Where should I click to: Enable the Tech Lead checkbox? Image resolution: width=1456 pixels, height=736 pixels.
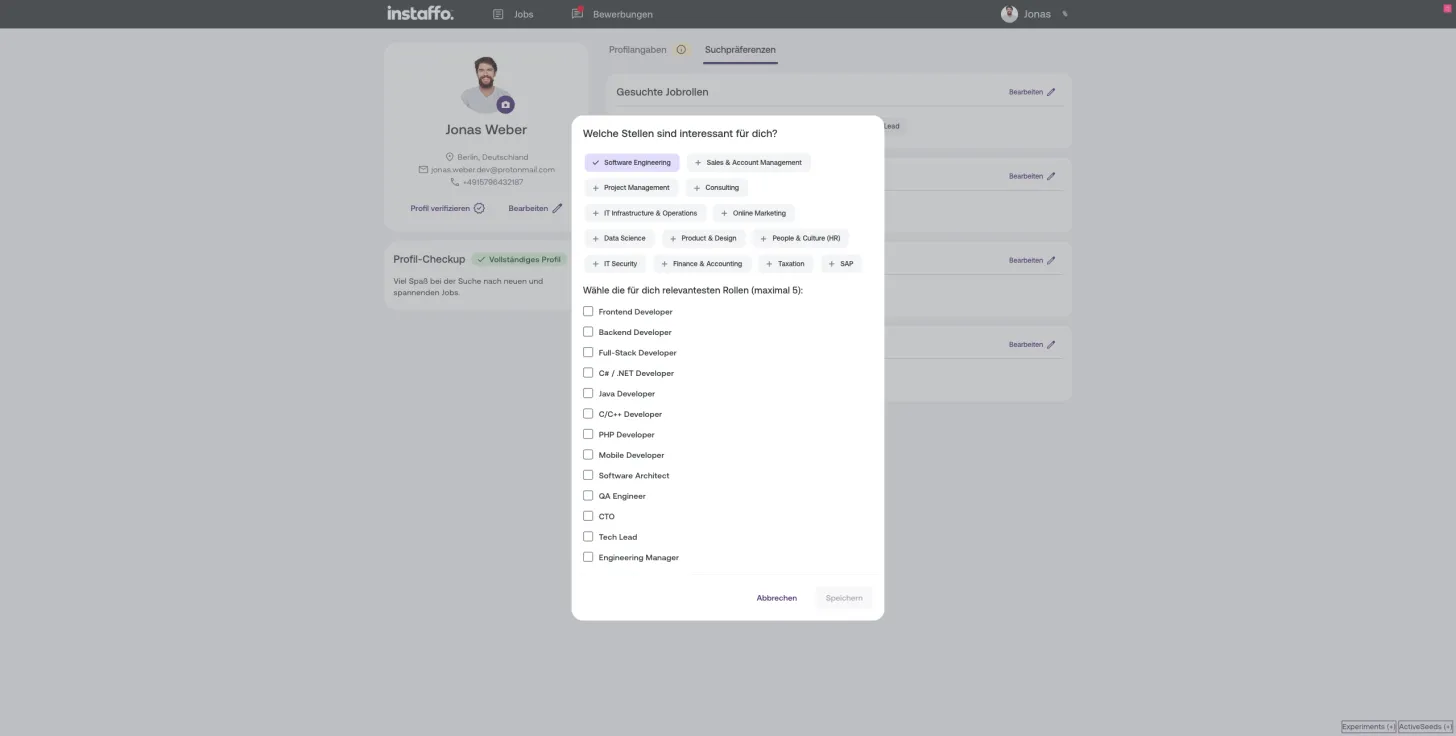click(x=588, y=536)
